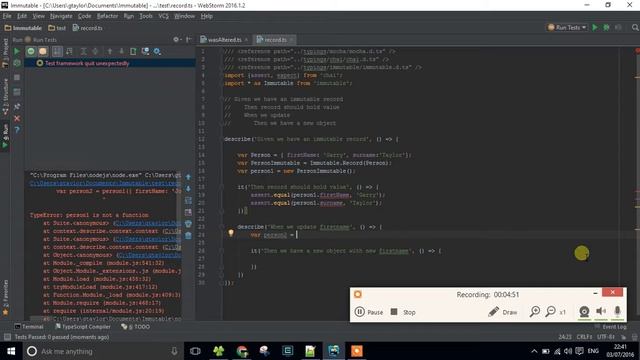The width and height of the screenshot is (640, 360).
Task: Click the pin tab icon in Run panel
Action: tap(17, 107)
